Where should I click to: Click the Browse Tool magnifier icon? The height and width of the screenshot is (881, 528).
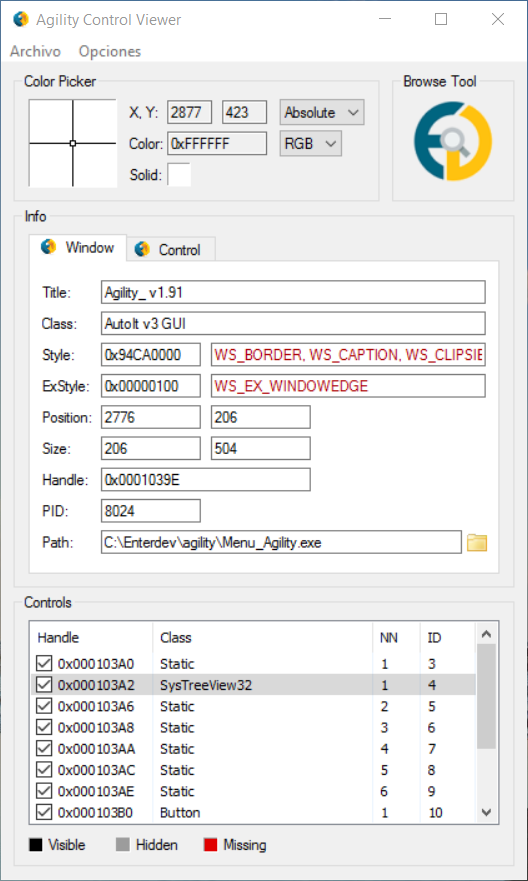point(453,141)
